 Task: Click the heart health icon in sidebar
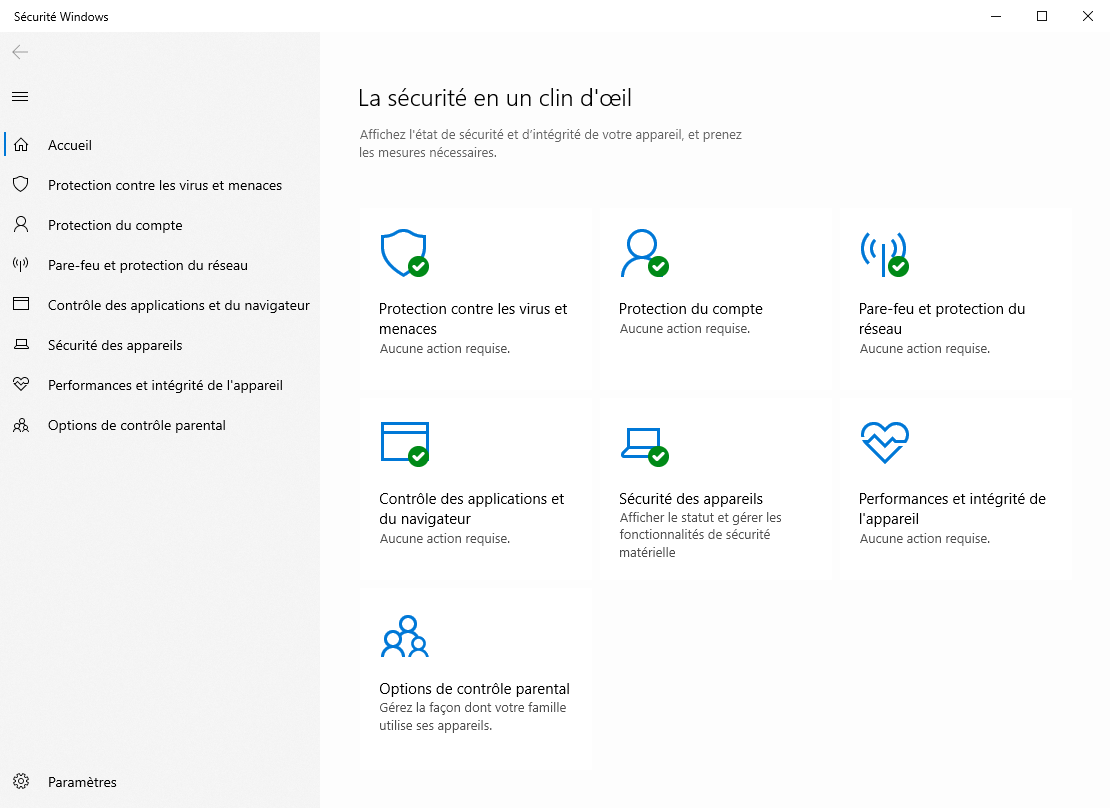coord(21,385)
